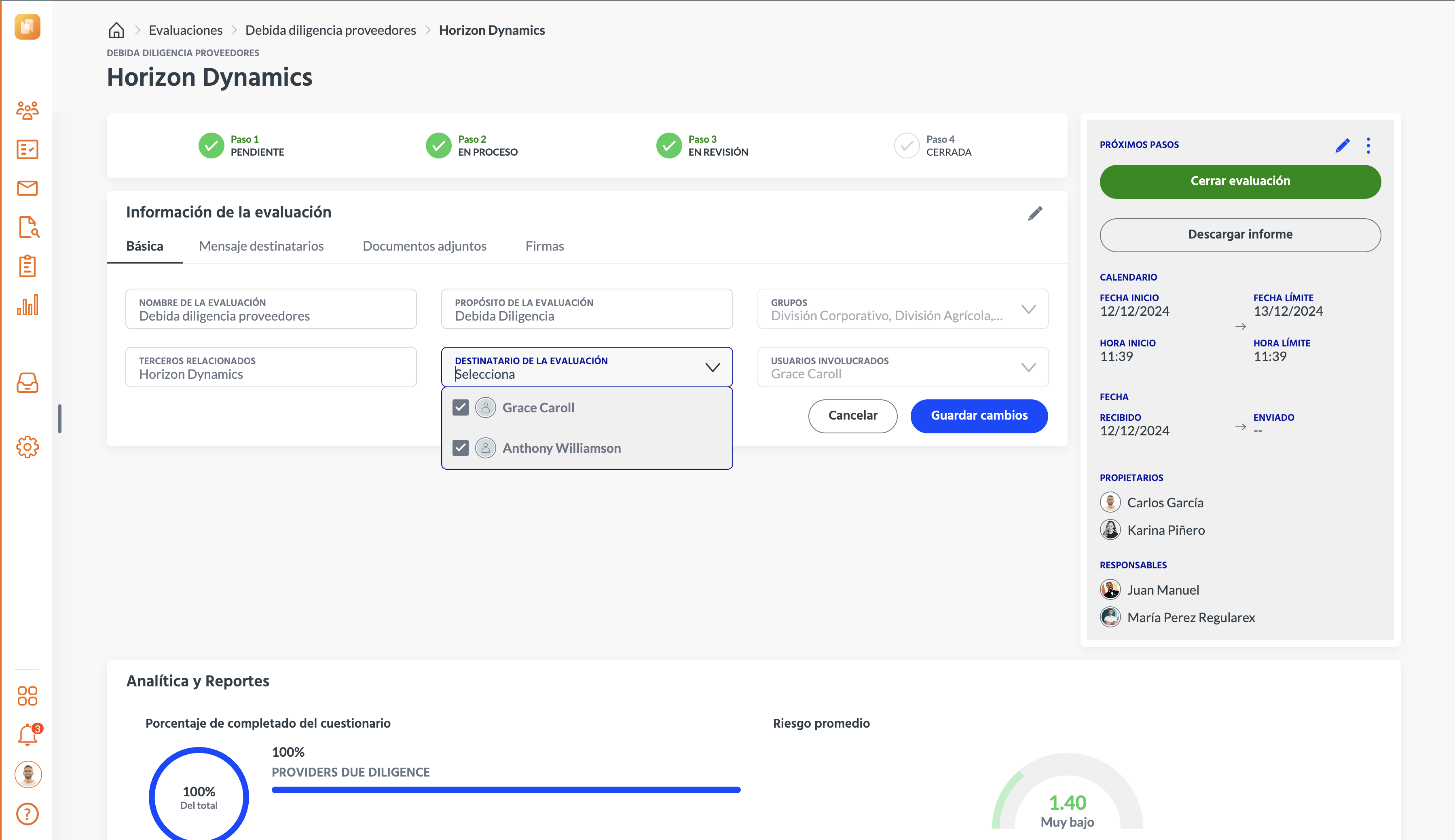The image size is (1455, 840).
Task: Click the blue pencil icon in Próximos Pasos
Action: pos(1343,146)
